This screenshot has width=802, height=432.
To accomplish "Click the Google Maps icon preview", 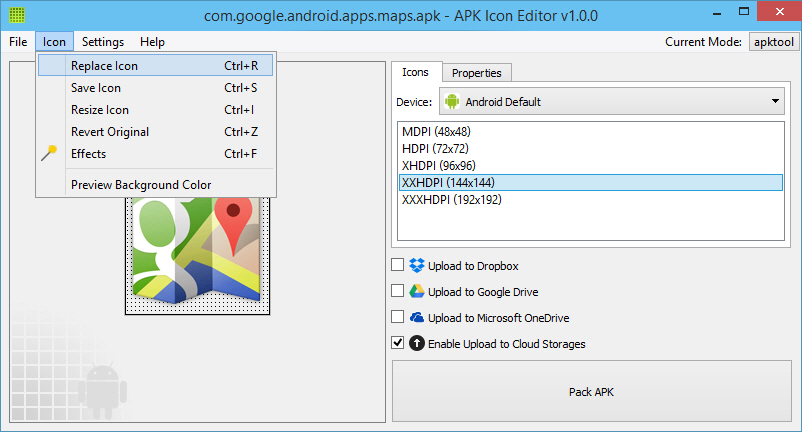I will click(193, 250).
